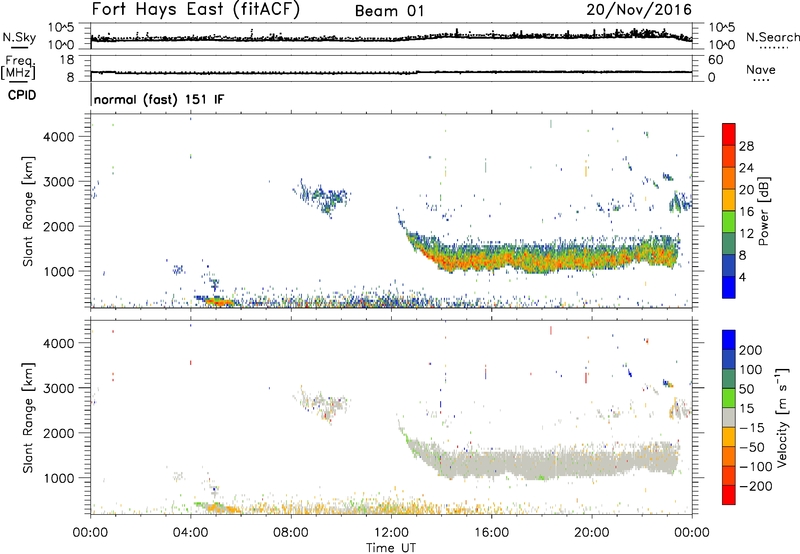
Task: Click the '200' velocity colorbar value
Action: [751, 350]
